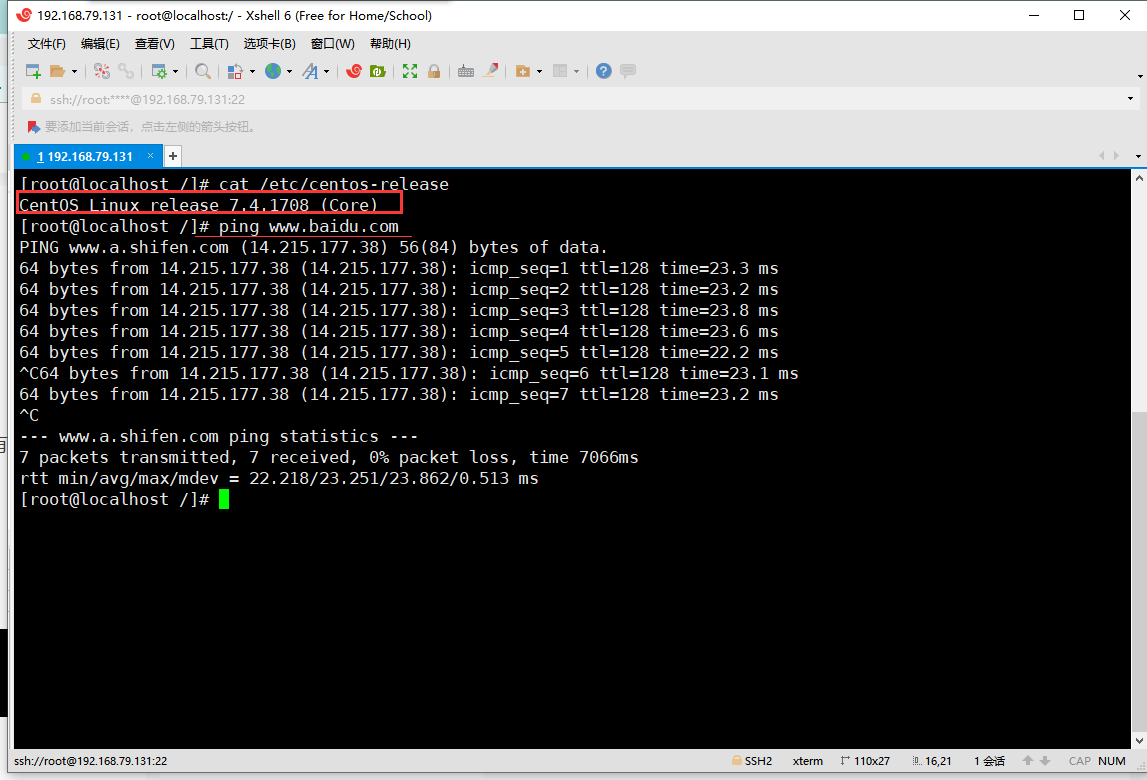Open the virtual keyboard icon
This screenshot has width=1147, height=780.
coord(465,71)
